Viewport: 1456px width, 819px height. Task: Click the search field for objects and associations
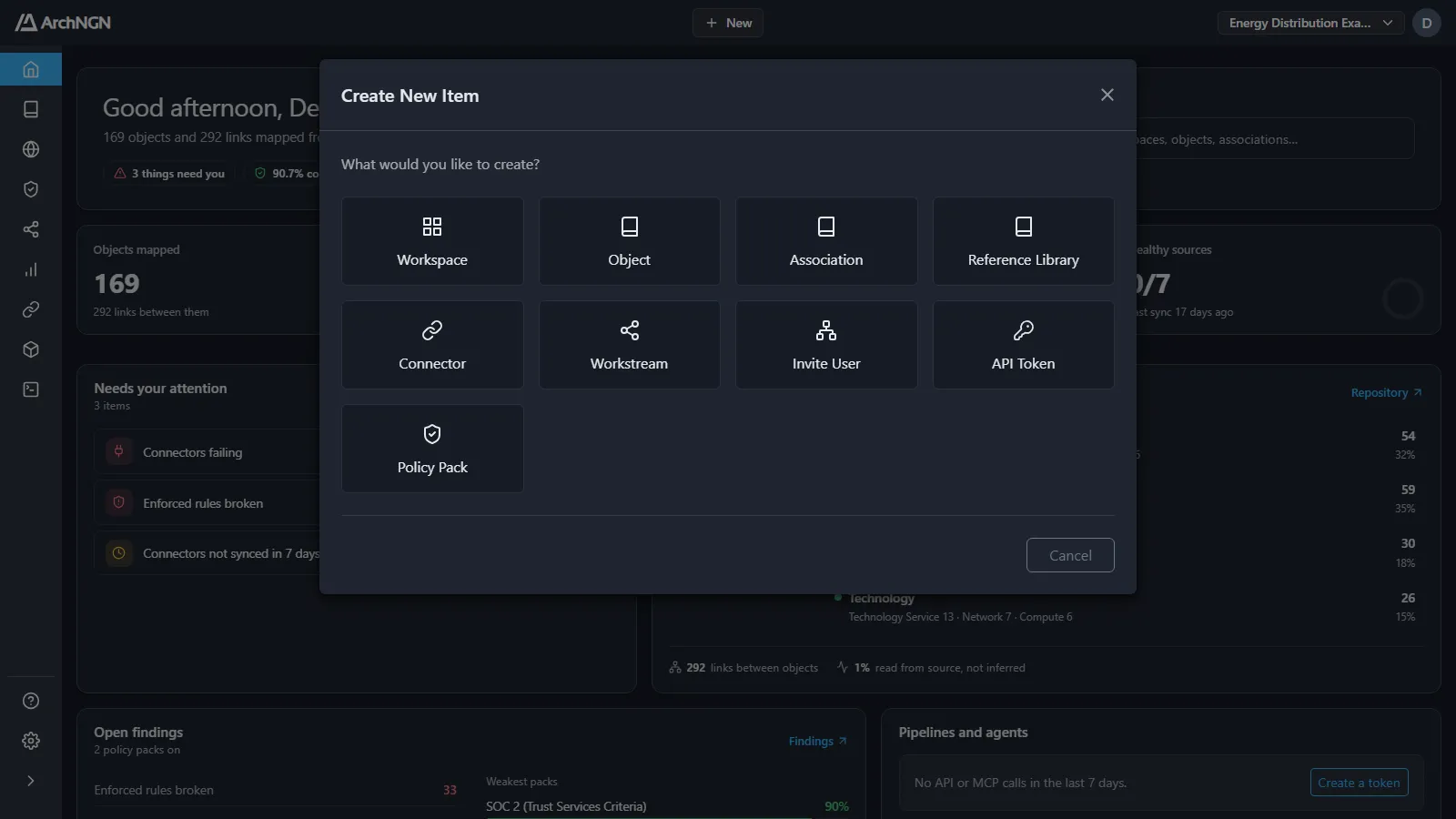[x=1274, y=139]
